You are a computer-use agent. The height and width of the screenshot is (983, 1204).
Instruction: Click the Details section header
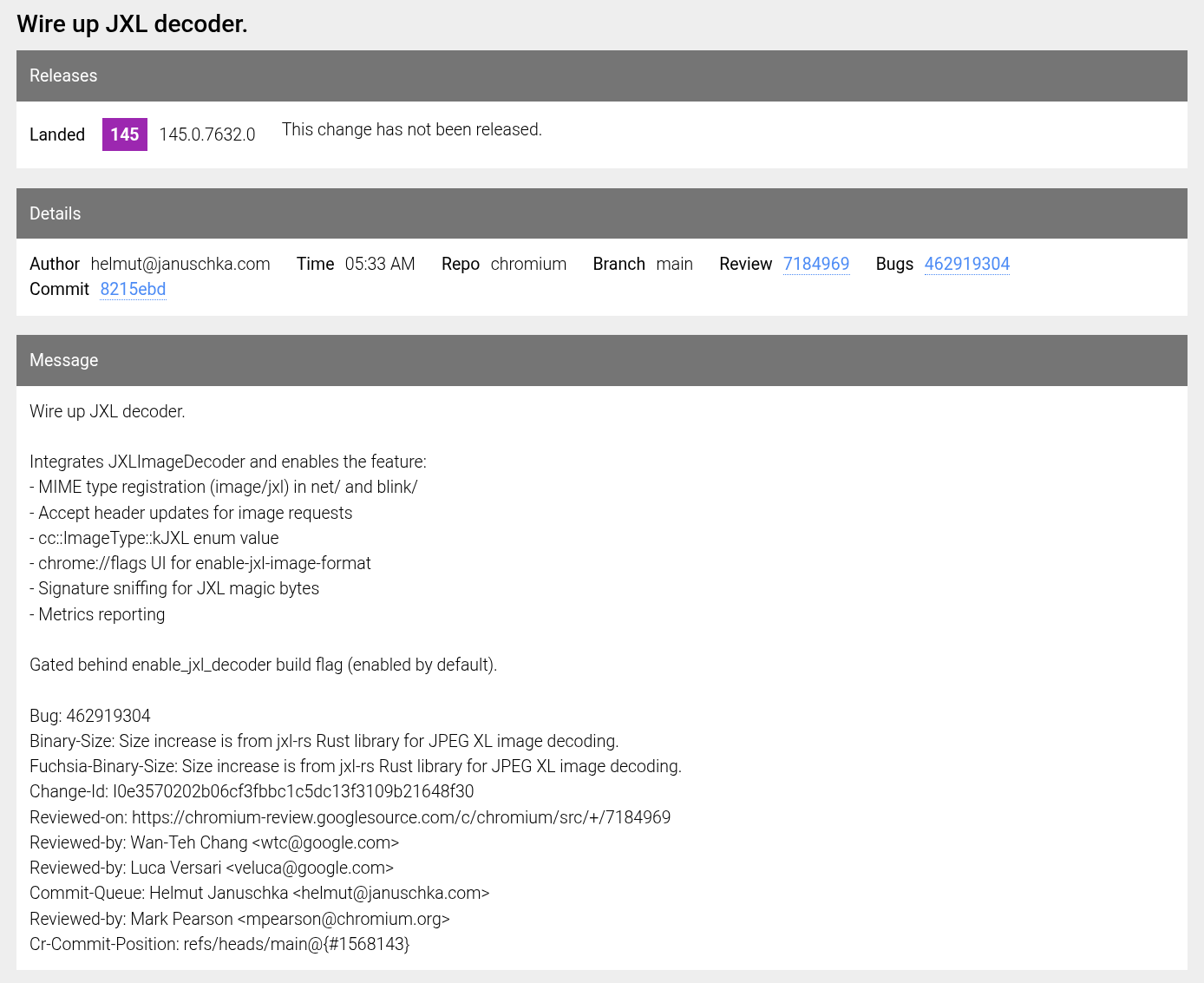[x=602, y=213]
